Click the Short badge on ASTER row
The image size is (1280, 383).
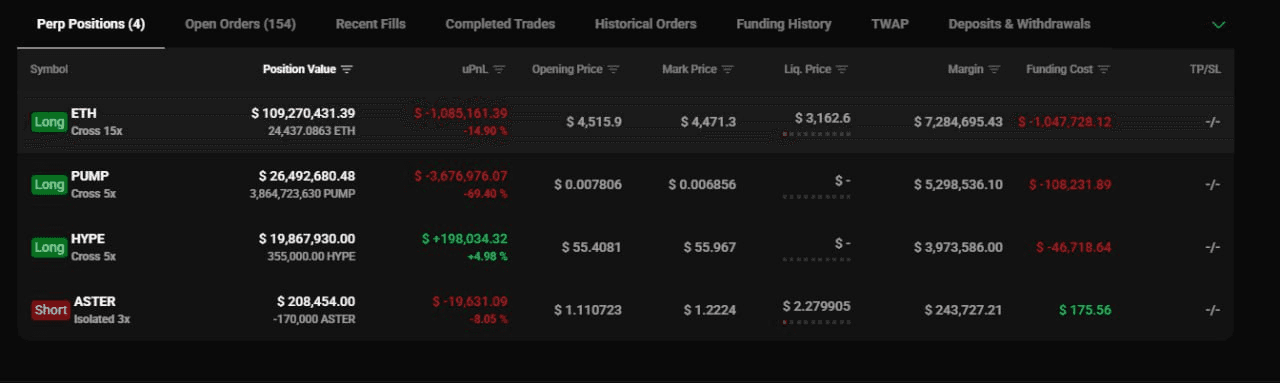[50, 310]
